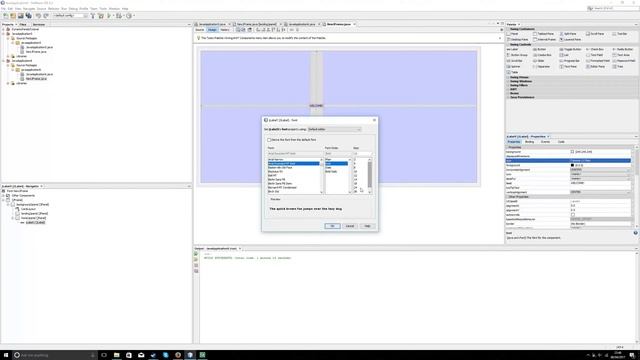The height and width of the screenshot is (360, 640).
Task: Click the Font list vertical scrollbar
Action: click(x=322, y=176)
